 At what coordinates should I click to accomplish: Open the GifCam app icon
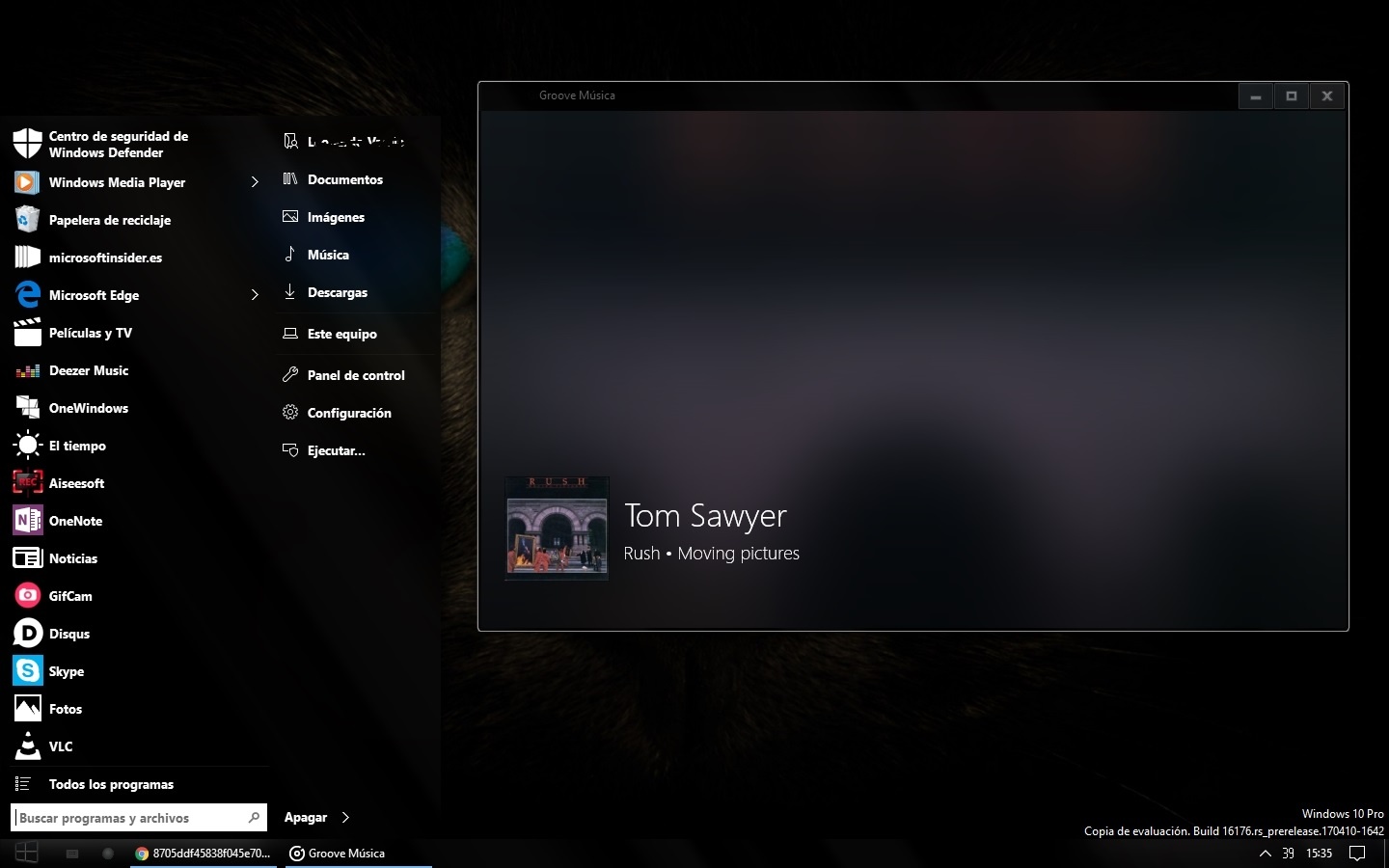click(x=27, y=596)
